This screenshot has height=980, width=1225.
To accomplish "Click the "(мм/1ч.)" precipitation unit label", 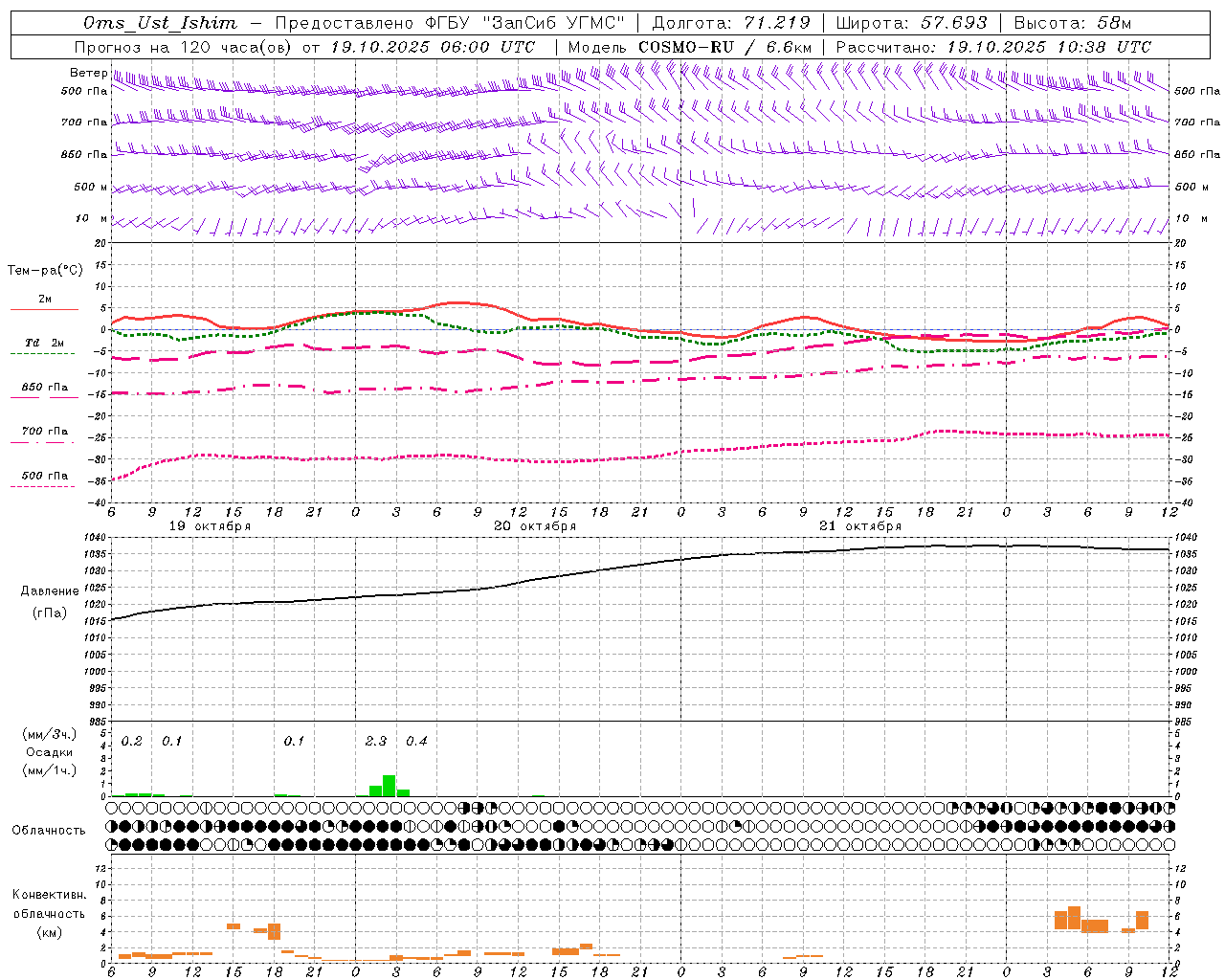I will pos(50,770).
